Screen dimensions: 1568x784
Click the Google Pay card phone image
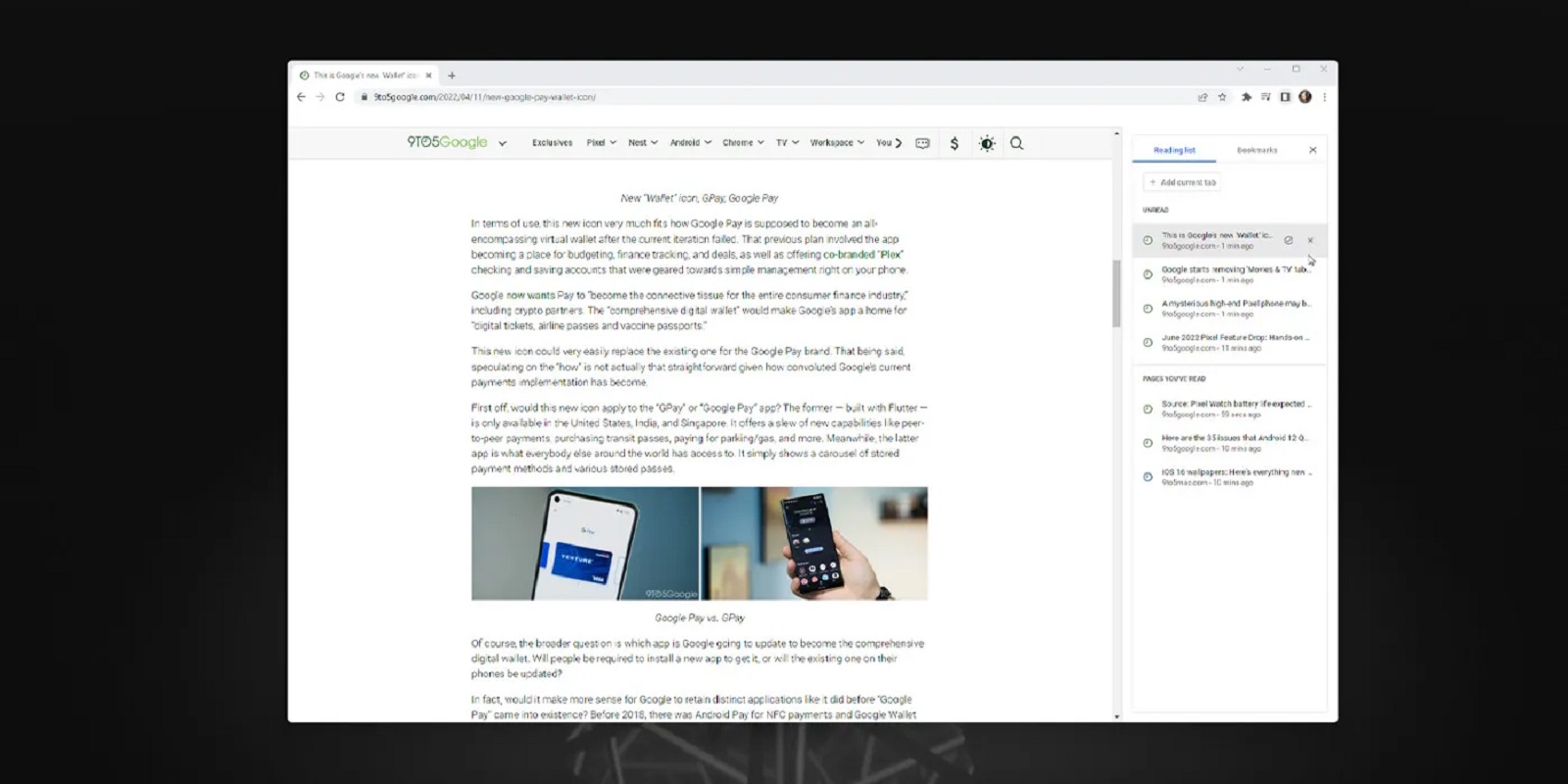click(x=585, y=544)
